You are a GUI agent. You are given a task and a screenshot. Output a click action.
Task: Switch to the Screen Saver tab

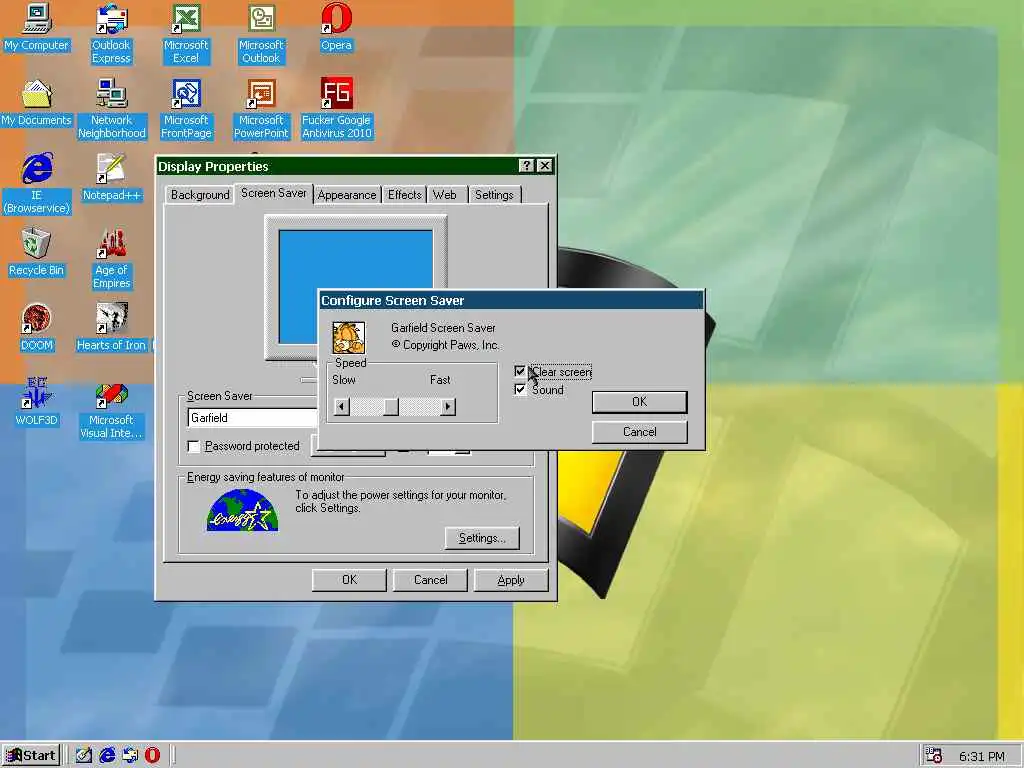pos(274,193)
